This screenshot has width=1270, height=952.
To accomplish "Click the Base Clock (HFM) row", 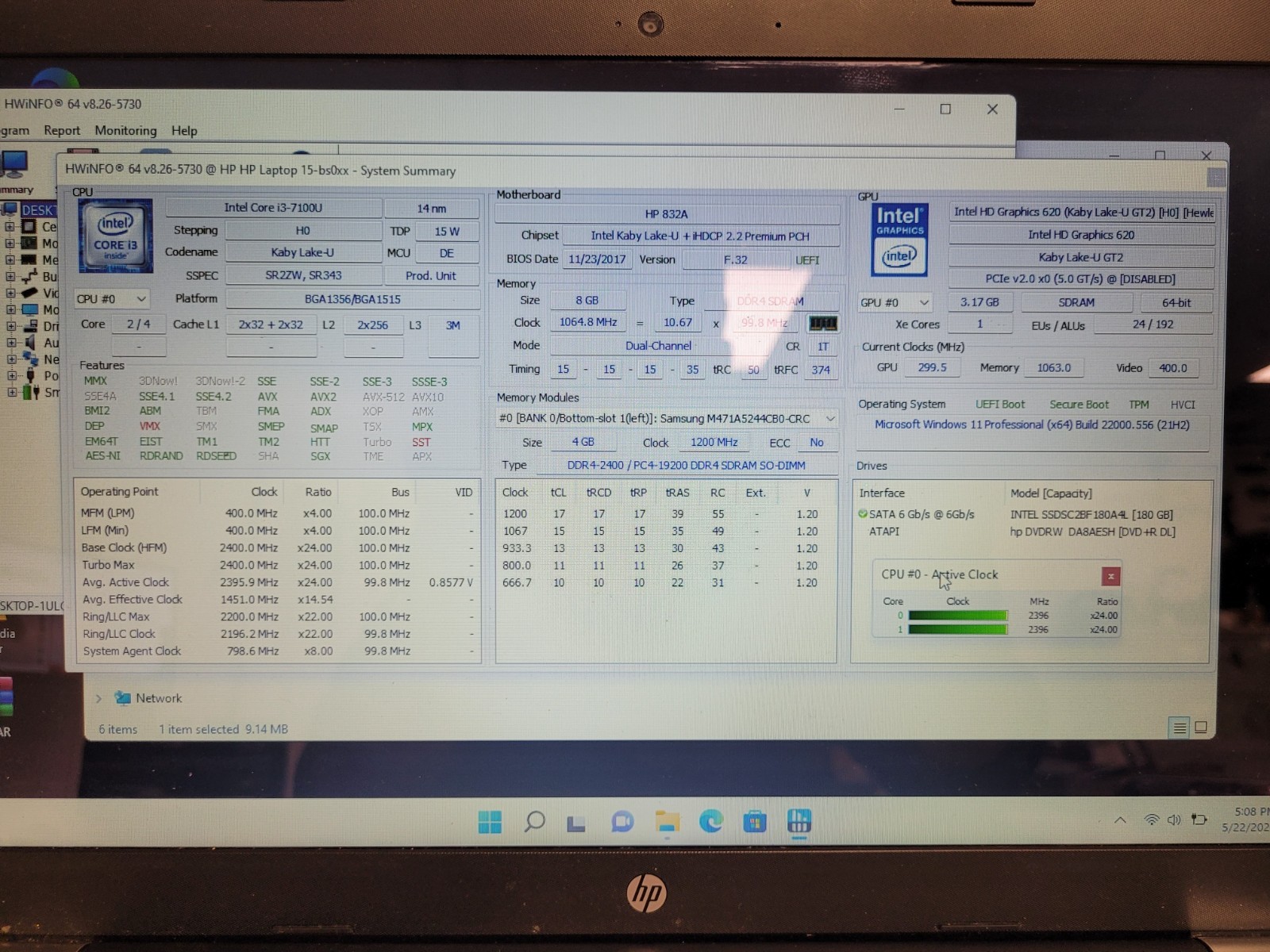I will pyautogui.click(x=277, y=548).
